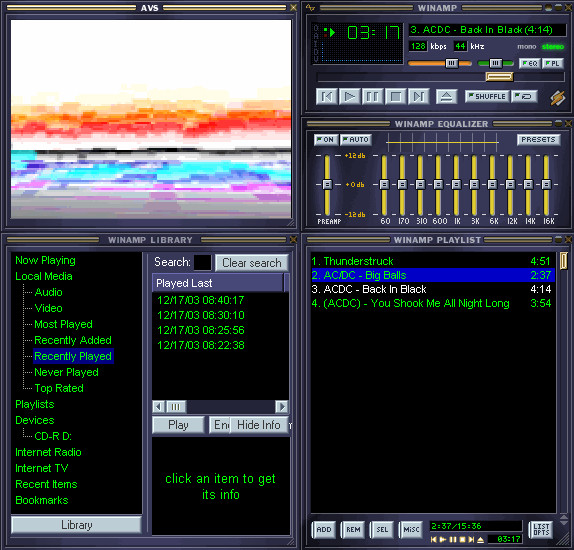Select Audio under Local Media
This screenshot has width=574, height=550.
pos(48,292)
